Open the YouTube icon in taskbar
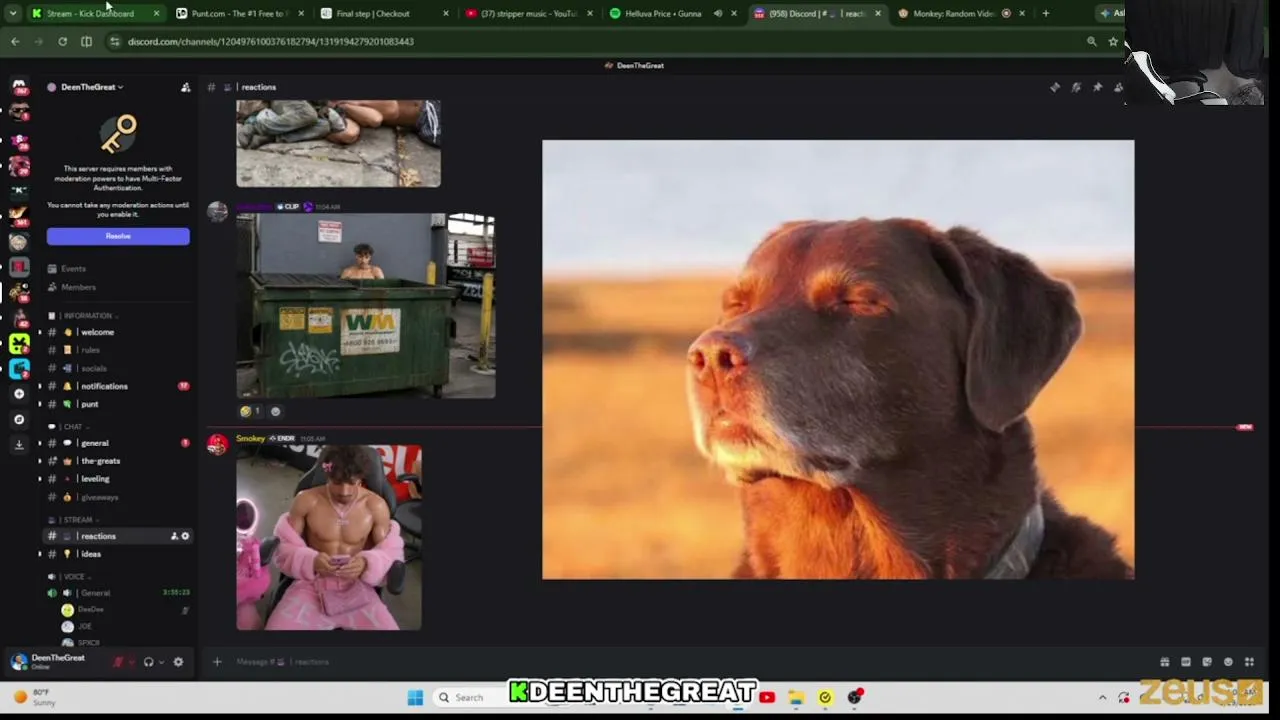 pyautogui.click(x=767, y=697)
